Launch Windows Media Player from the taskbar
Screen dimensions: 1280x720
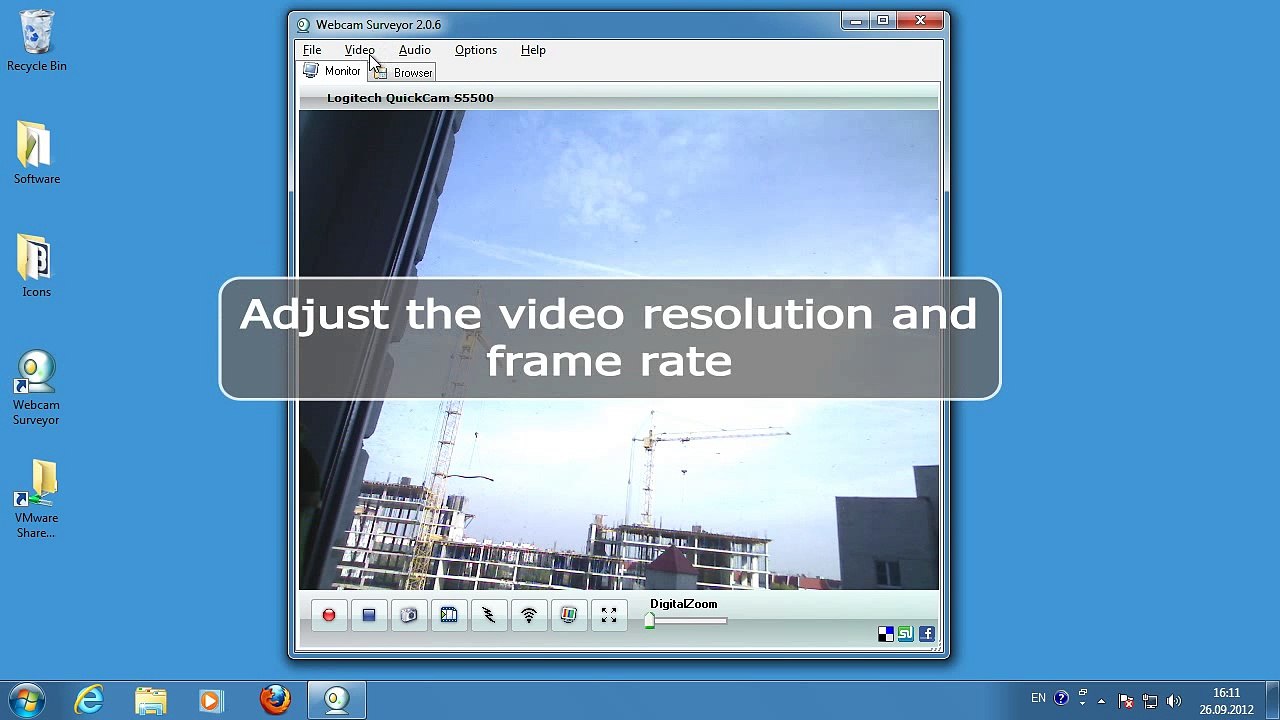[211, 700]
